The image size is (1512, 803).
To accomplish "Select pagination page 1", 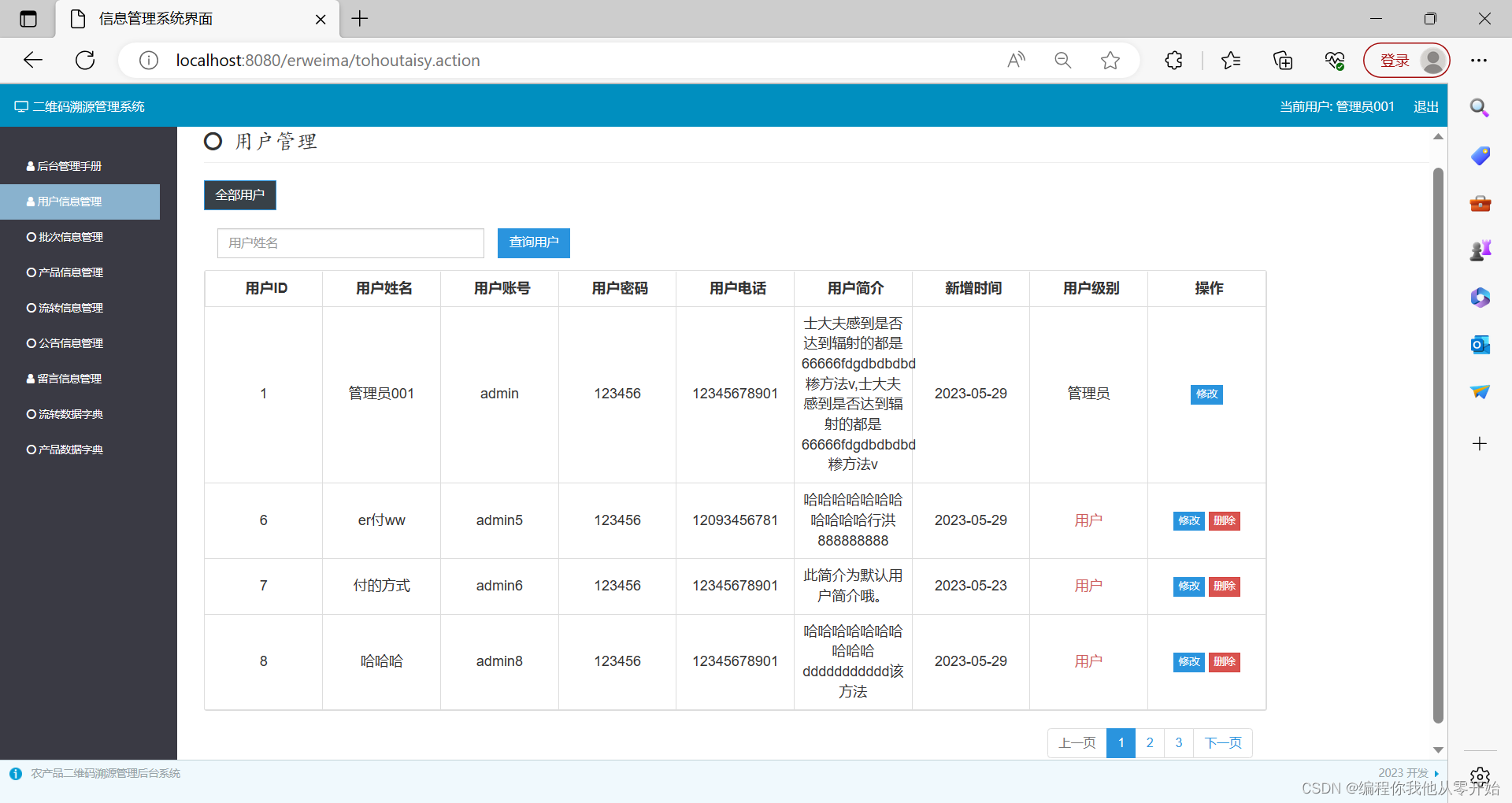I will 1121,743.
